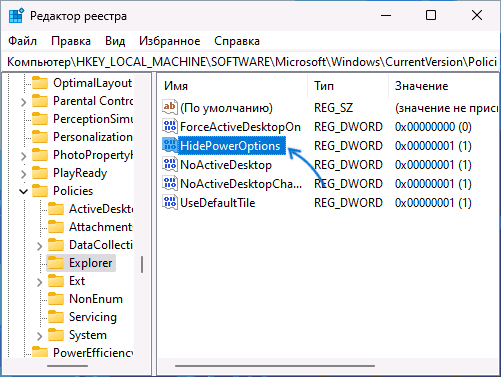Screen dimensions: 501x377
Task: Expand the DataCollection tree node
Action: (39, 246)
